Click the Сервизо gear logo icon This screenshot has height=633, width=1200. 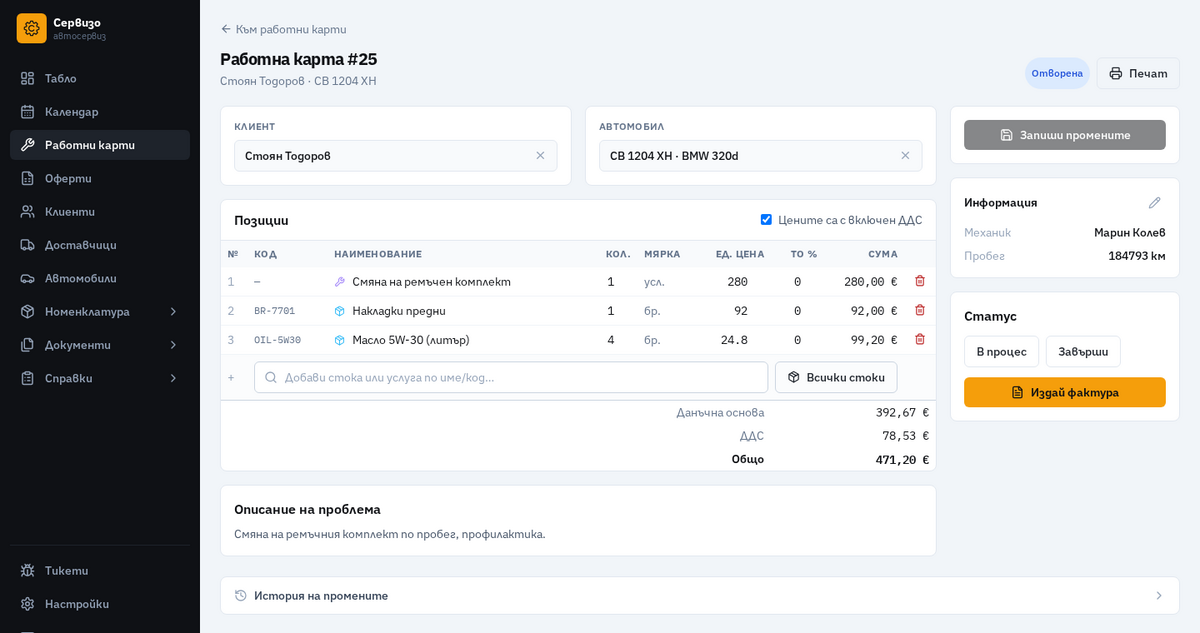point(31,28)
